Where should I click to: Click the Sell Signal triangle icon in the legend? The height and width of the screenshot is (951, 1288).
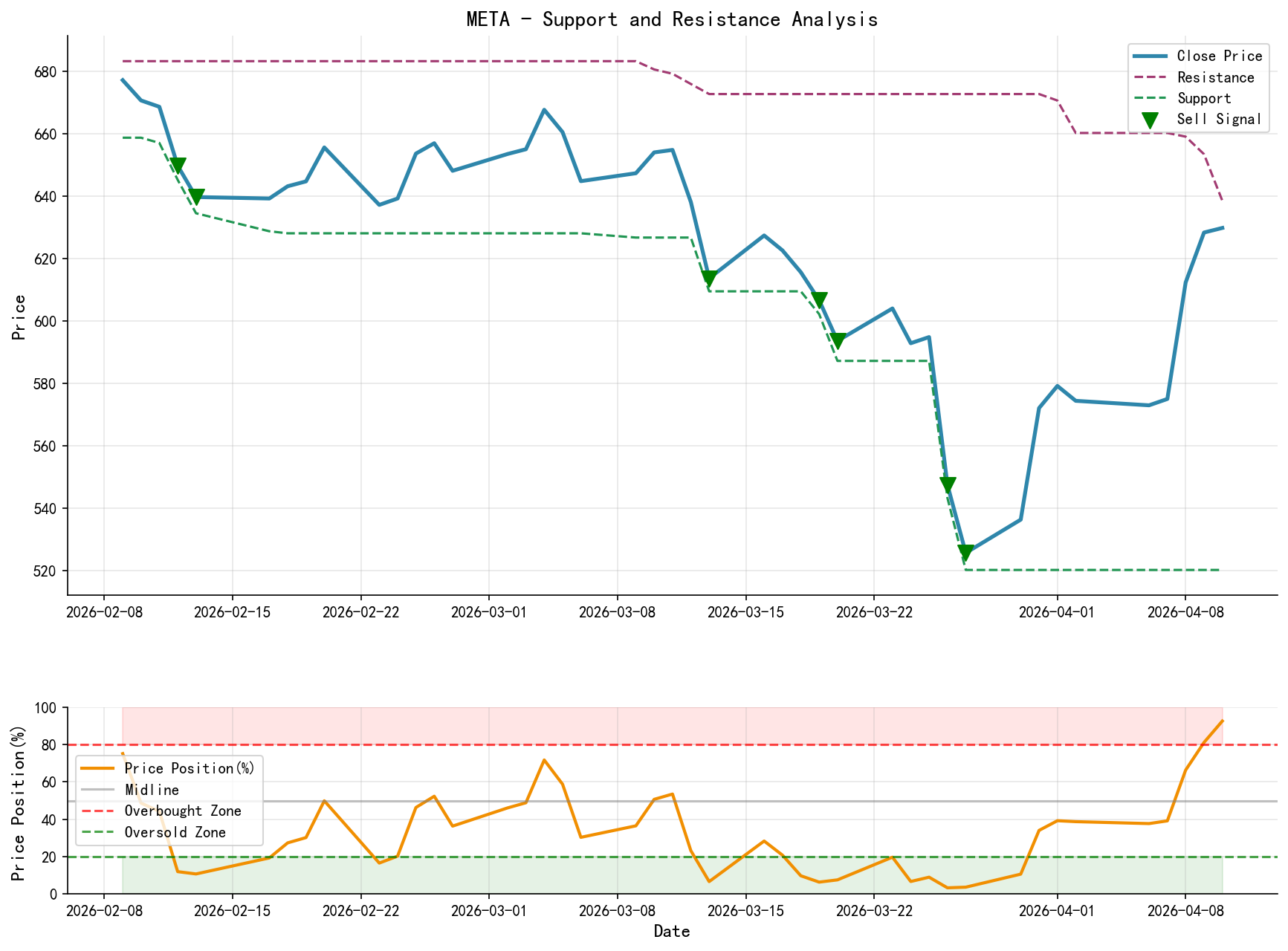pos(1150,120)
